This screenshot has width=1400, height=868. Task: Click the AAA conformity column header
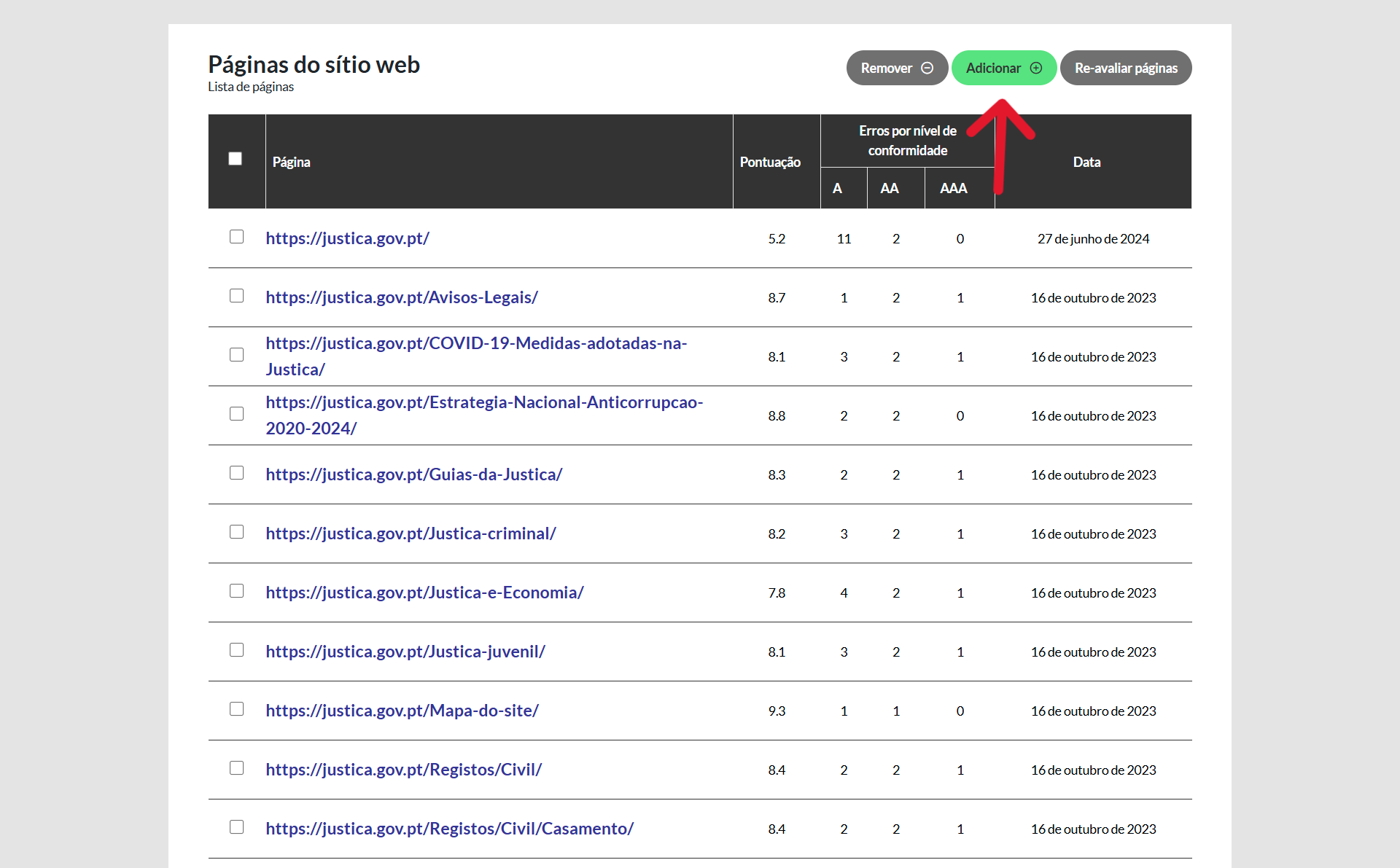pyautogui.click(x=953, y=188)
